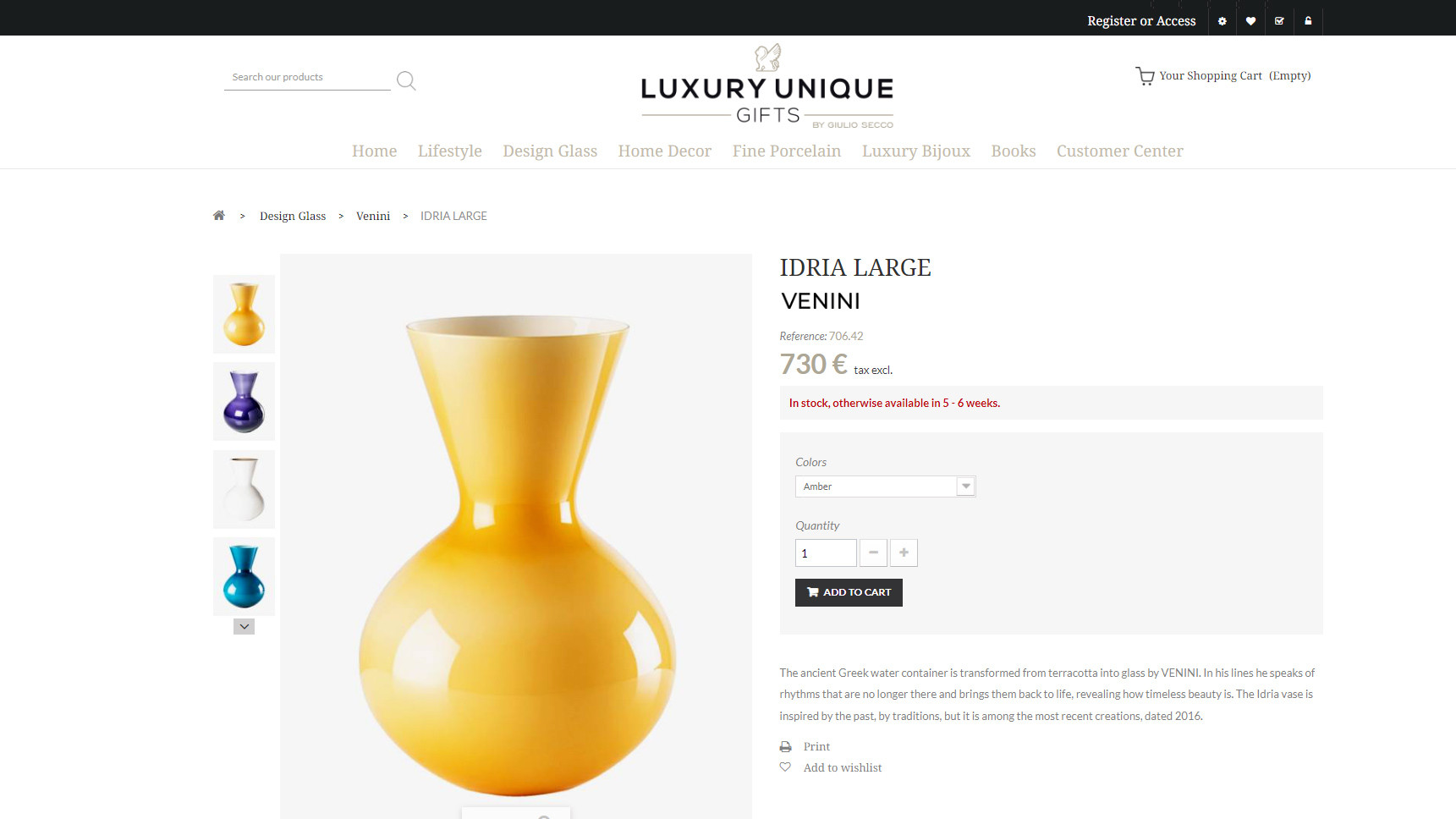Click the lock icon in top bar
The image size is (1456, 819).
click(x=1308, y=21)
